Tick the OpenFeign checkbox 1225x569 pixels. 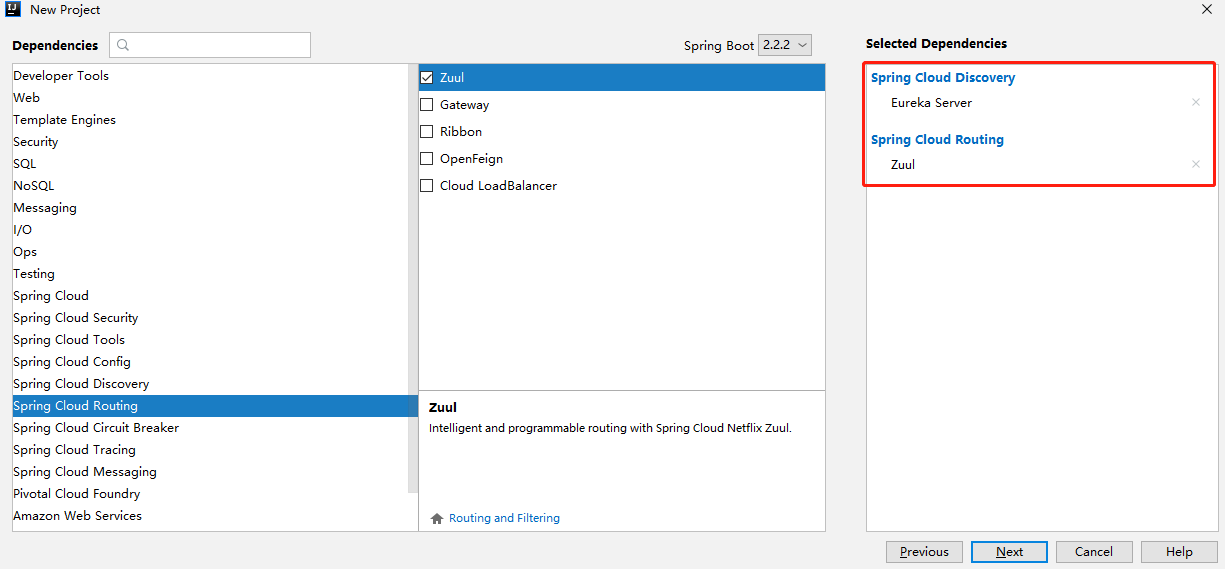click(x=427, y=159)
